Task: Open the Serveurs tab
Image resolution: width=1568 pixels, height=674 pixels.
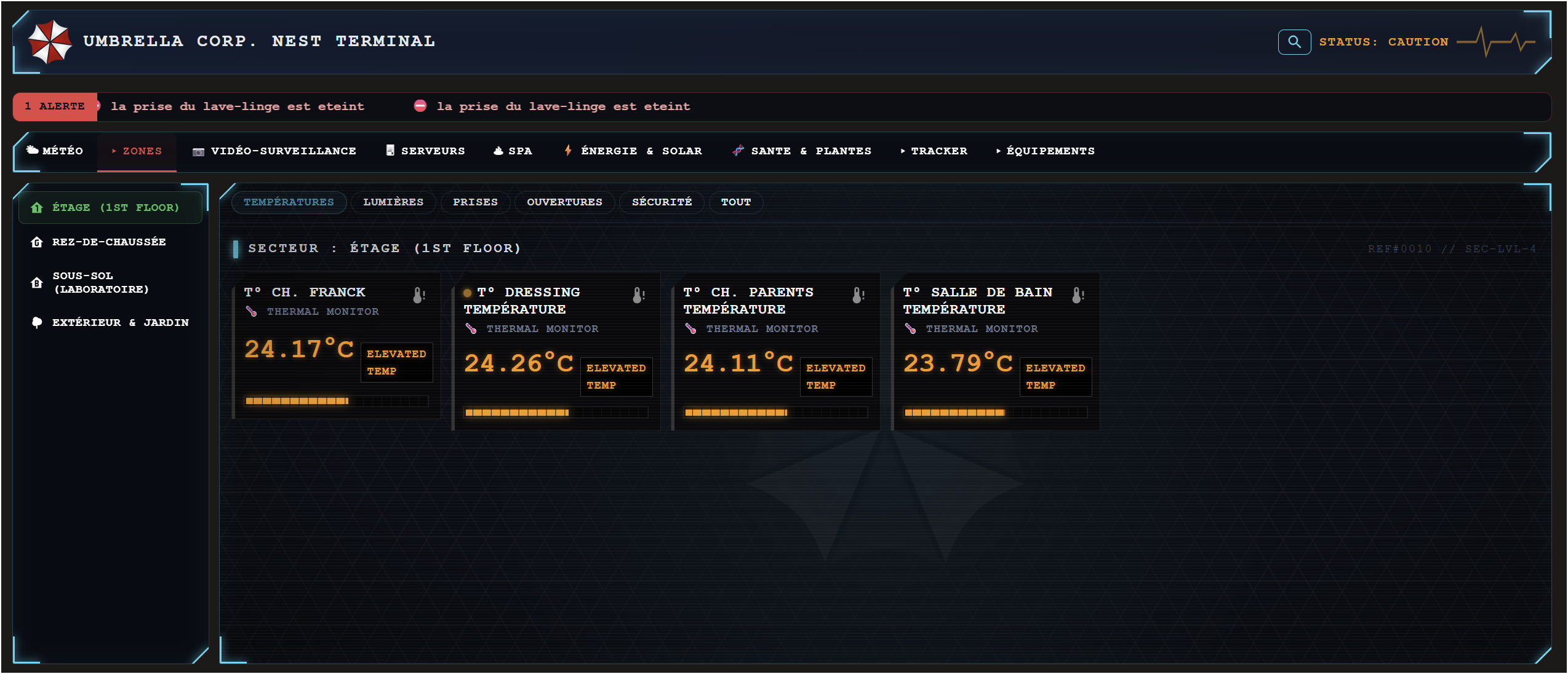Action: pos(425,151)
